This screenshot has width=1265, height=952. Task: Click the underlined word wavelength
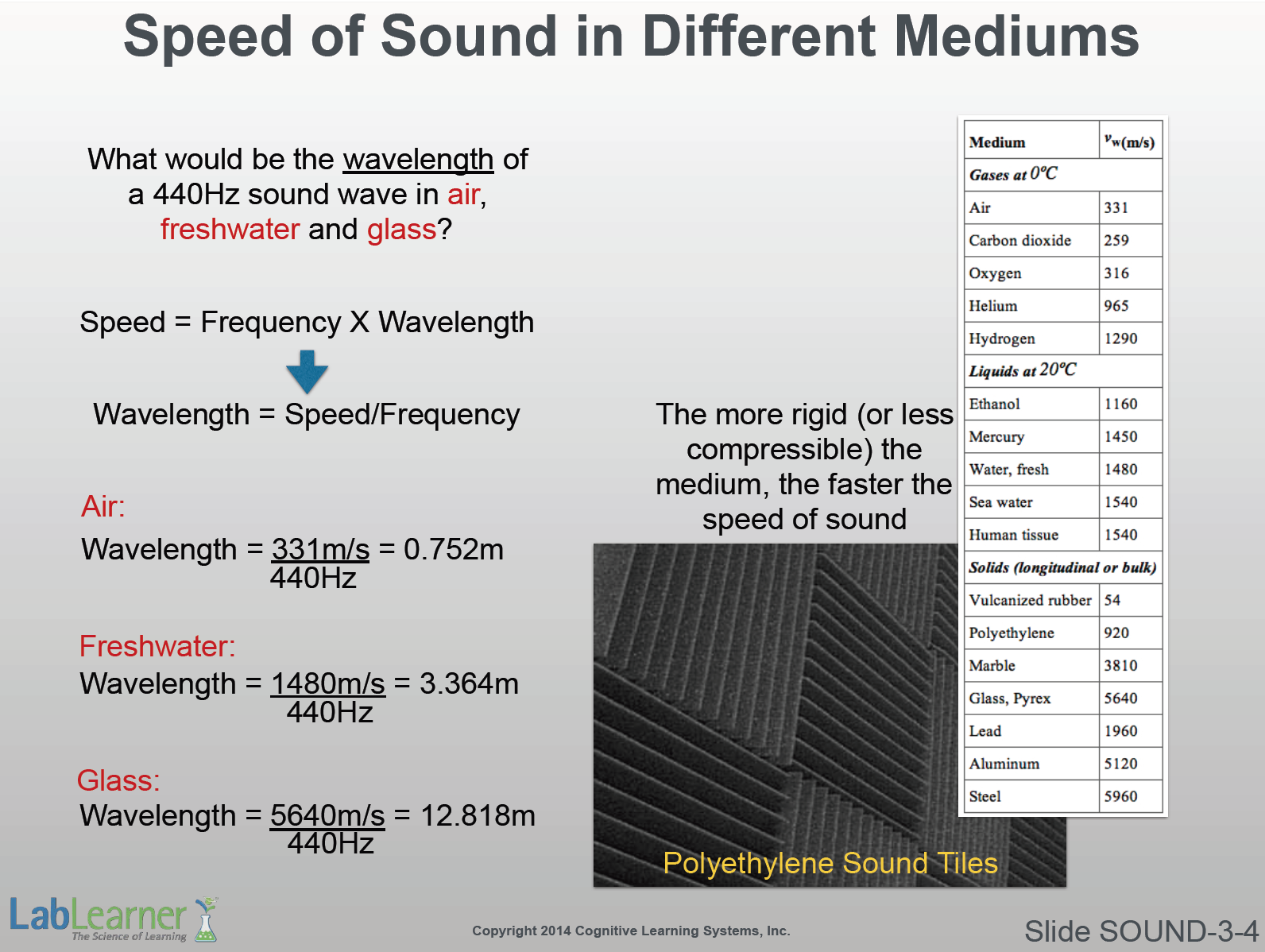click(x=418, y=160)
